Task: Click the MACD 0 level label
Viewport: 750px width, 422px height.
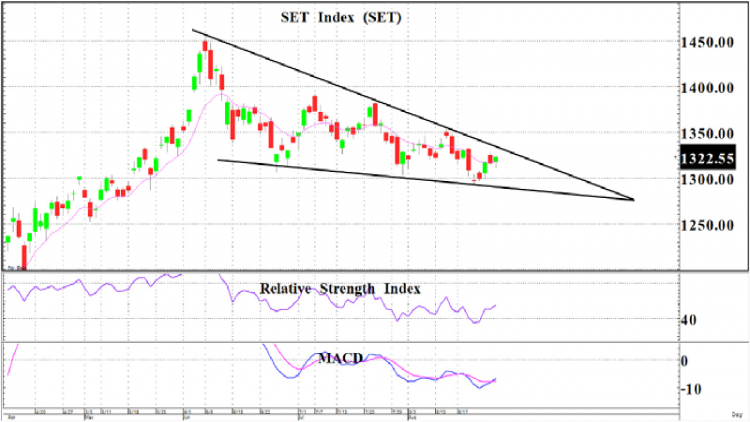Action: [x=684, y=361]
